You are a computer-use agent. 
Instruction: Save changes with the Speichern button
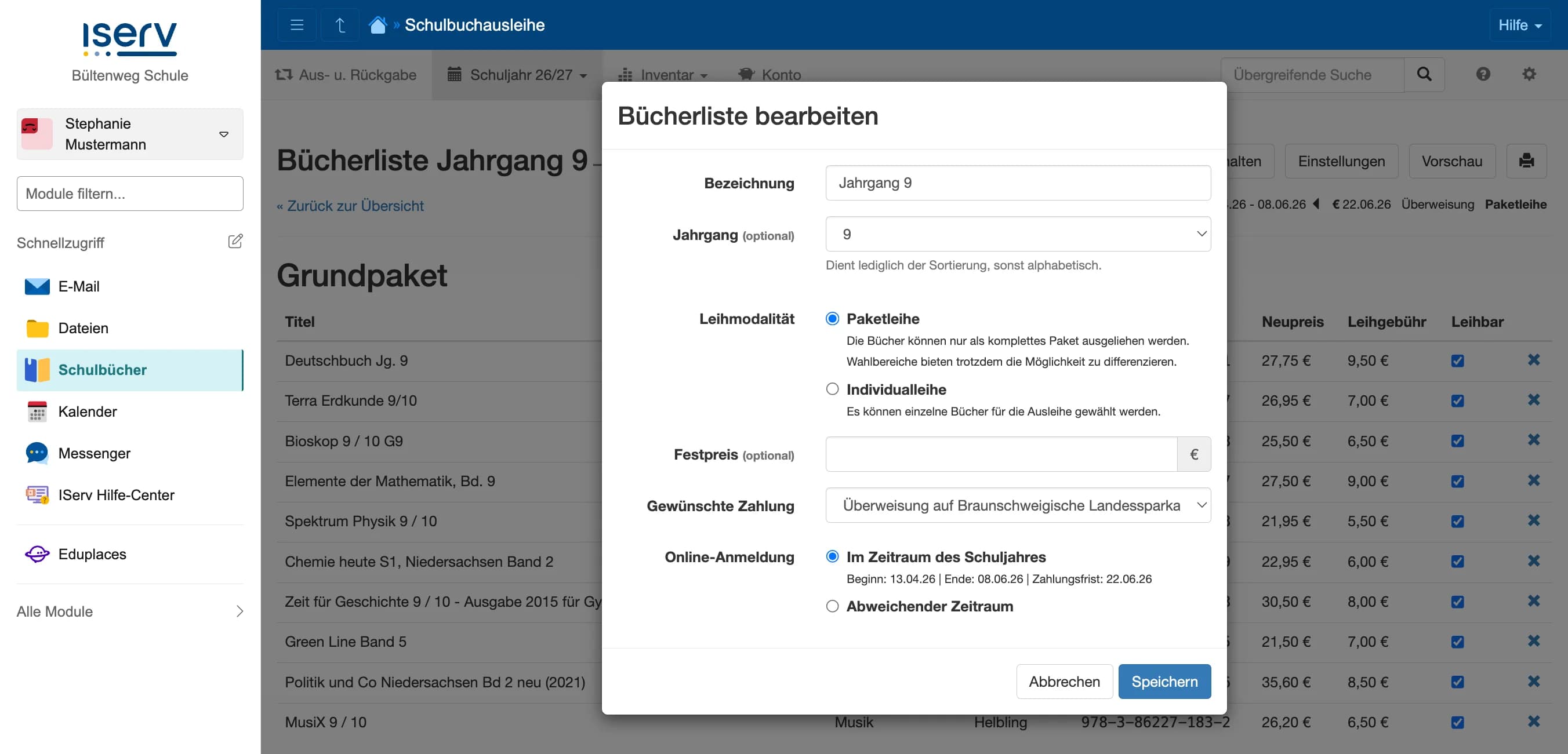pos(1164,682)
